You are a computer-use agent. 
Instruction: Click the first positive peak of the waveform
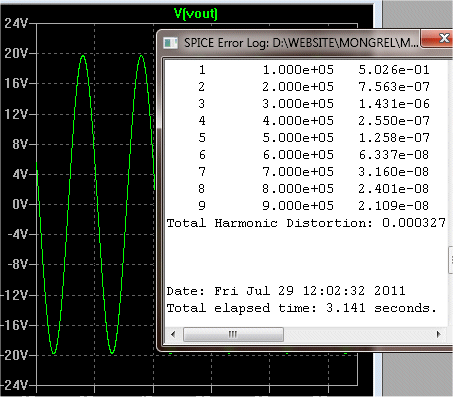pos(83,56)
